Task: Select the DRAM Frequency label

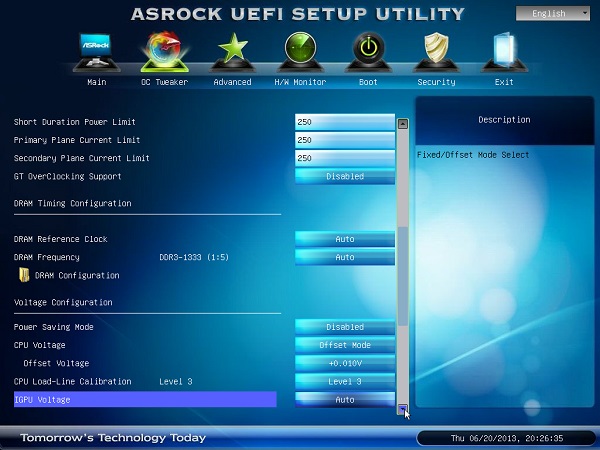Action: (x=47, y=257)
